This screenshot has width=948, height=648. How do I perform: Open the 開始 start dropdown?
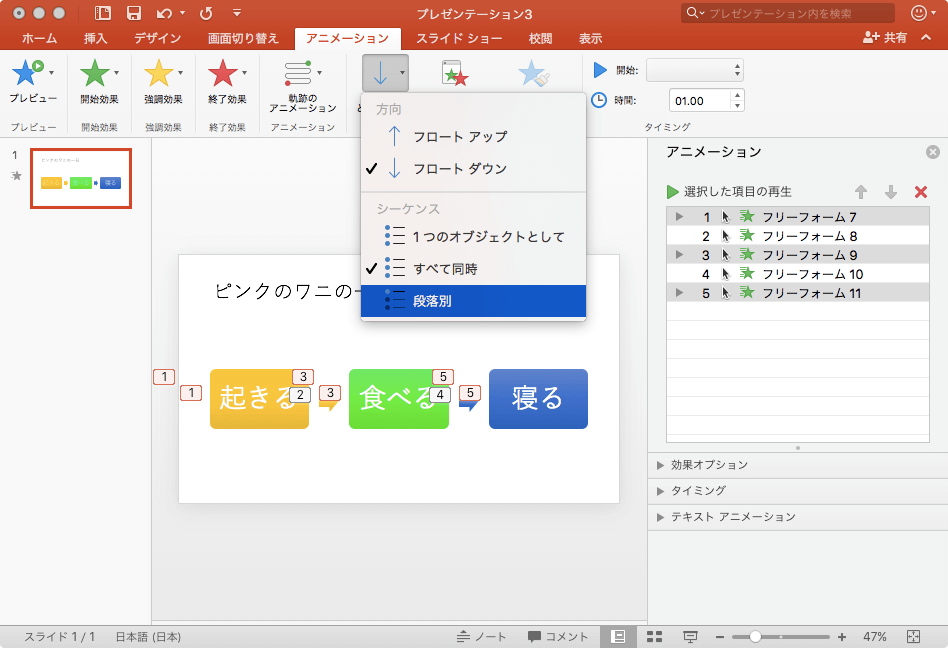[695, 70]
